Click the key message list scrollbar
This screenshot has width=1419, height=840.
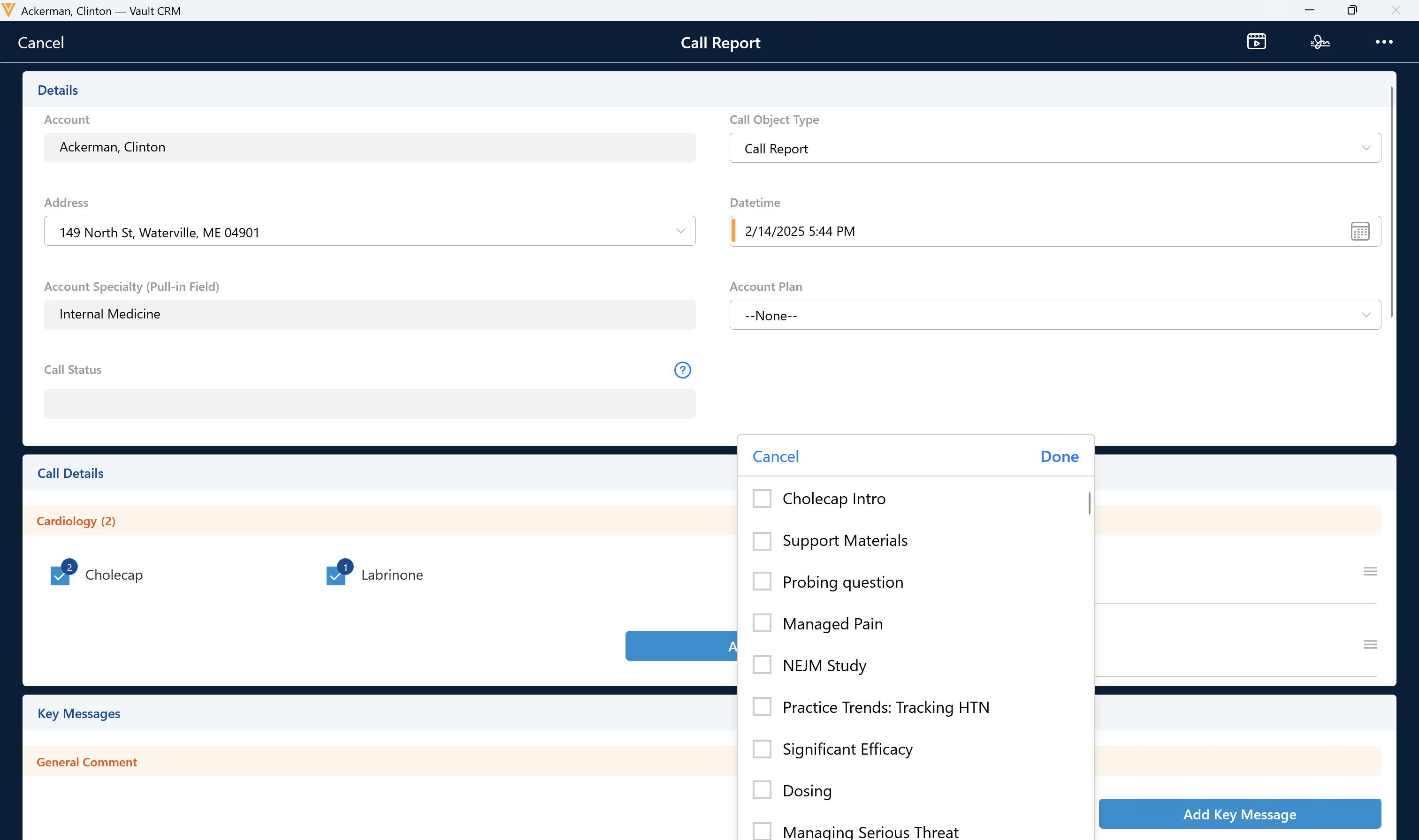tap(1089, 503)
